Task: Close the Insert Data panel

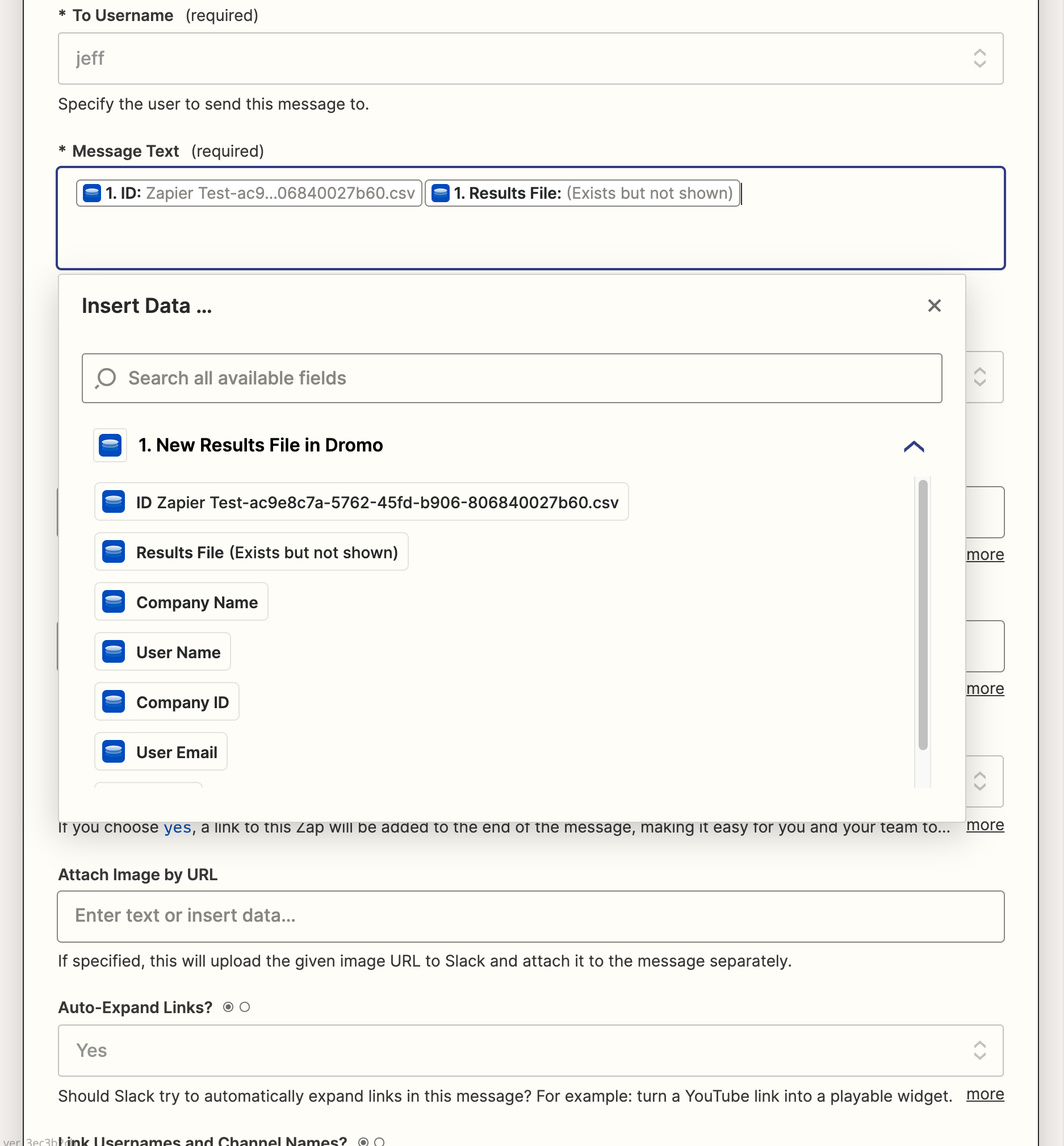Action: [x=934, y=306]
